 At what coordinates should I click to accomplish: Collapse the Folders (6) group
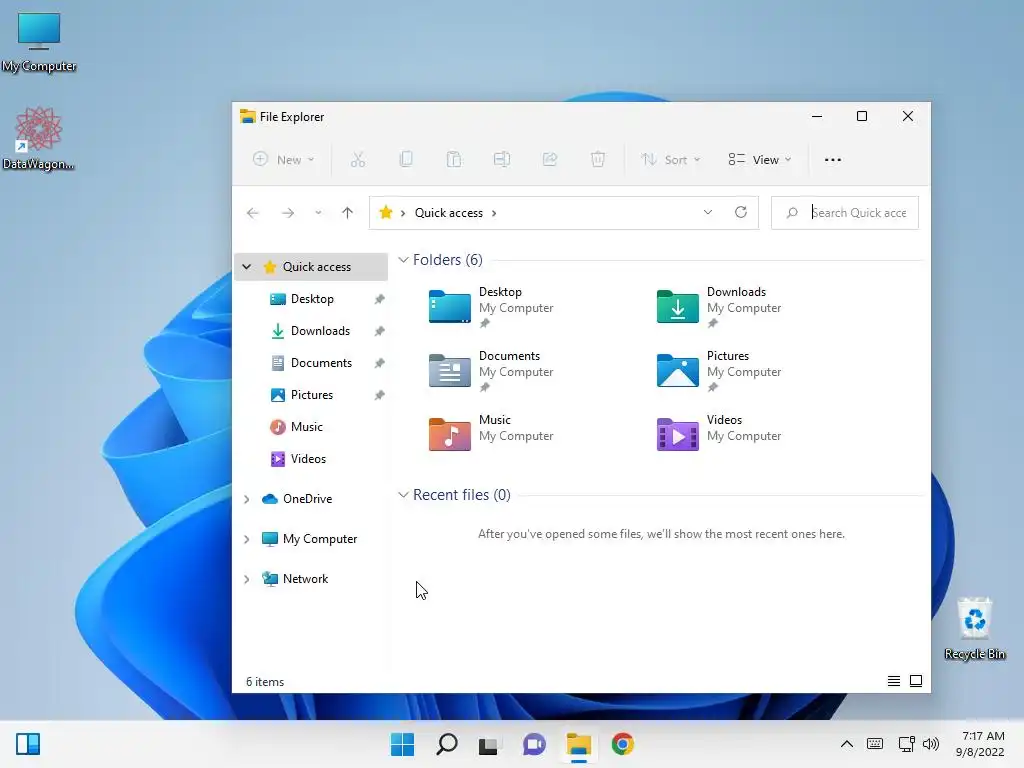pos(404,260)
